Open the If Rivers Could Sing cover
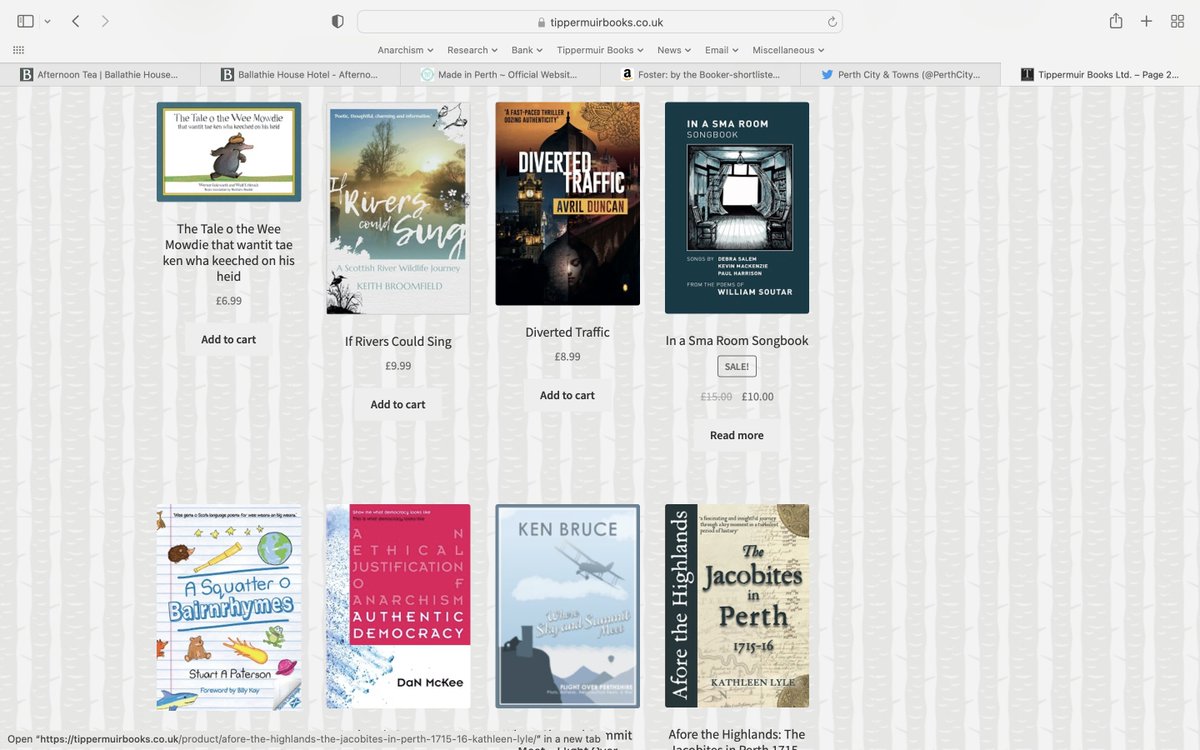Image resolution: width=1200 pixels, height=750 pixels. tap(398, 208)
